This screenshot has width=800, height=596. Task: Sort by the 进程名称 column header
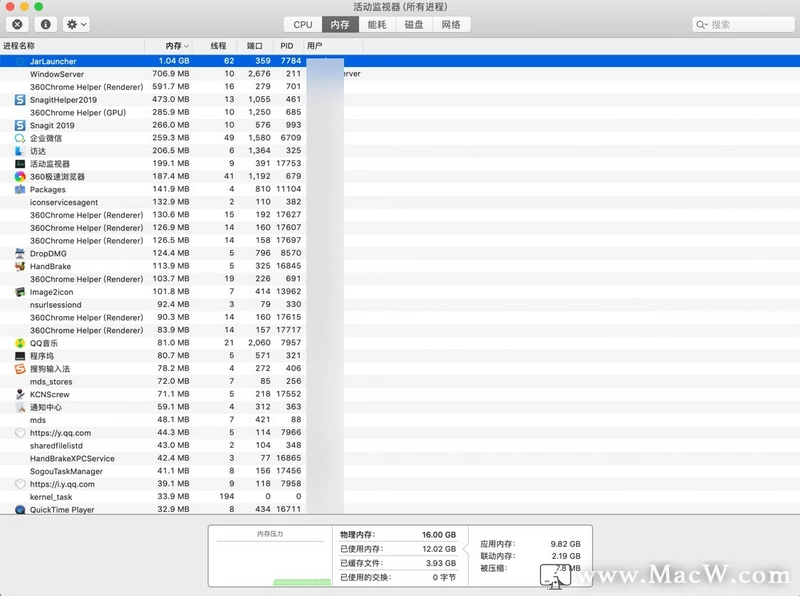coord(72,46)
